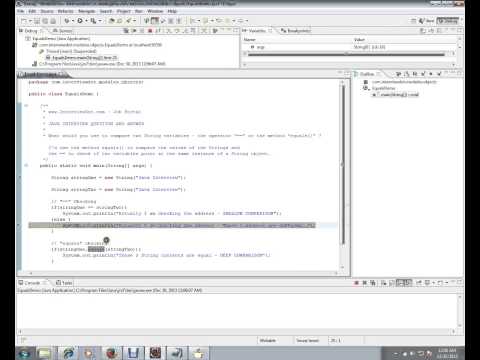Click the Resume icon in Debug view
This screenshot has width=480, height=360.
tap(134, 31)
